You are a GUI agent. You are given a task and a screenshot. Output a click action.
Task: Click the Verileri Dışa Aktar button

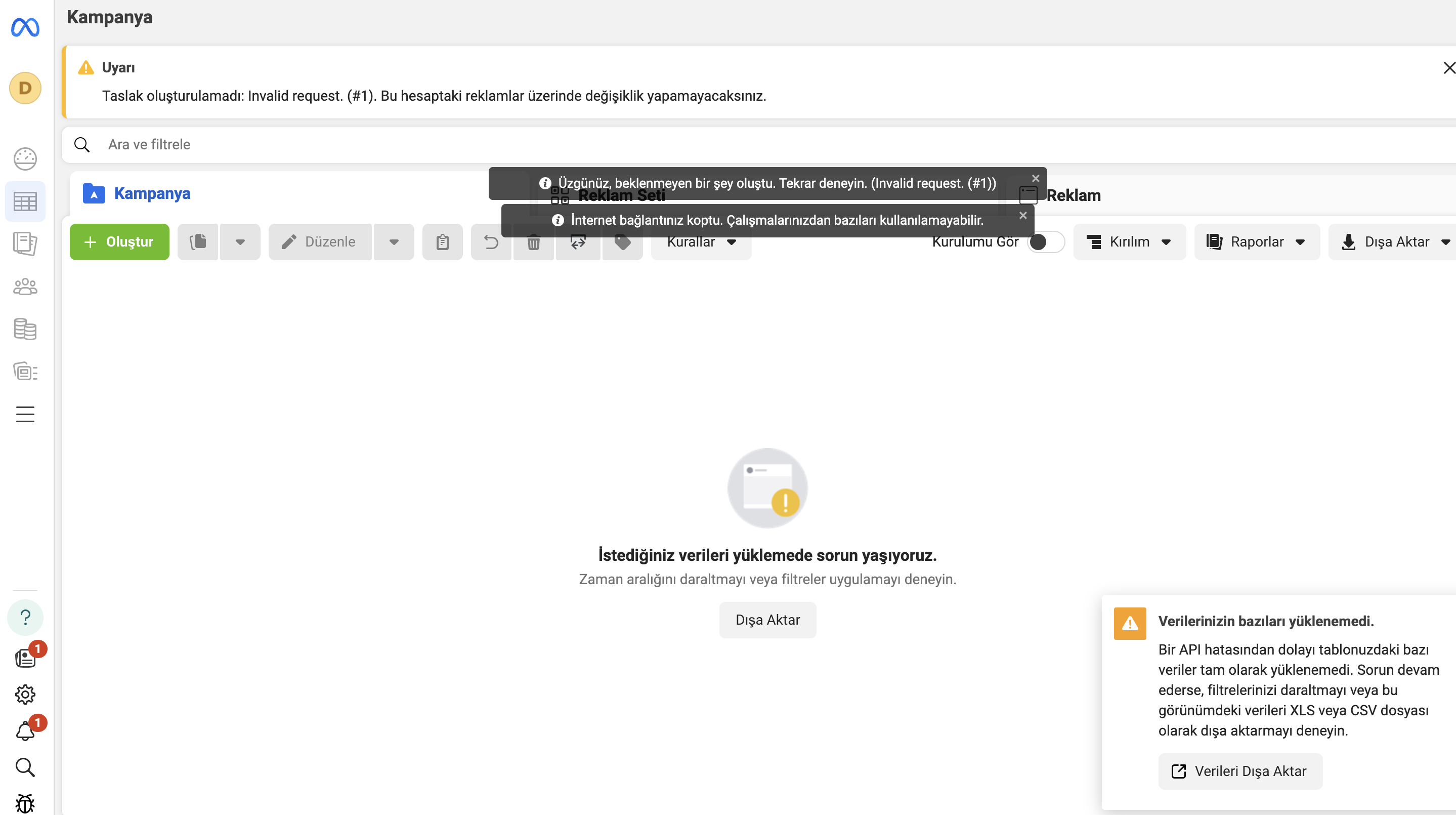[1240, 771]
